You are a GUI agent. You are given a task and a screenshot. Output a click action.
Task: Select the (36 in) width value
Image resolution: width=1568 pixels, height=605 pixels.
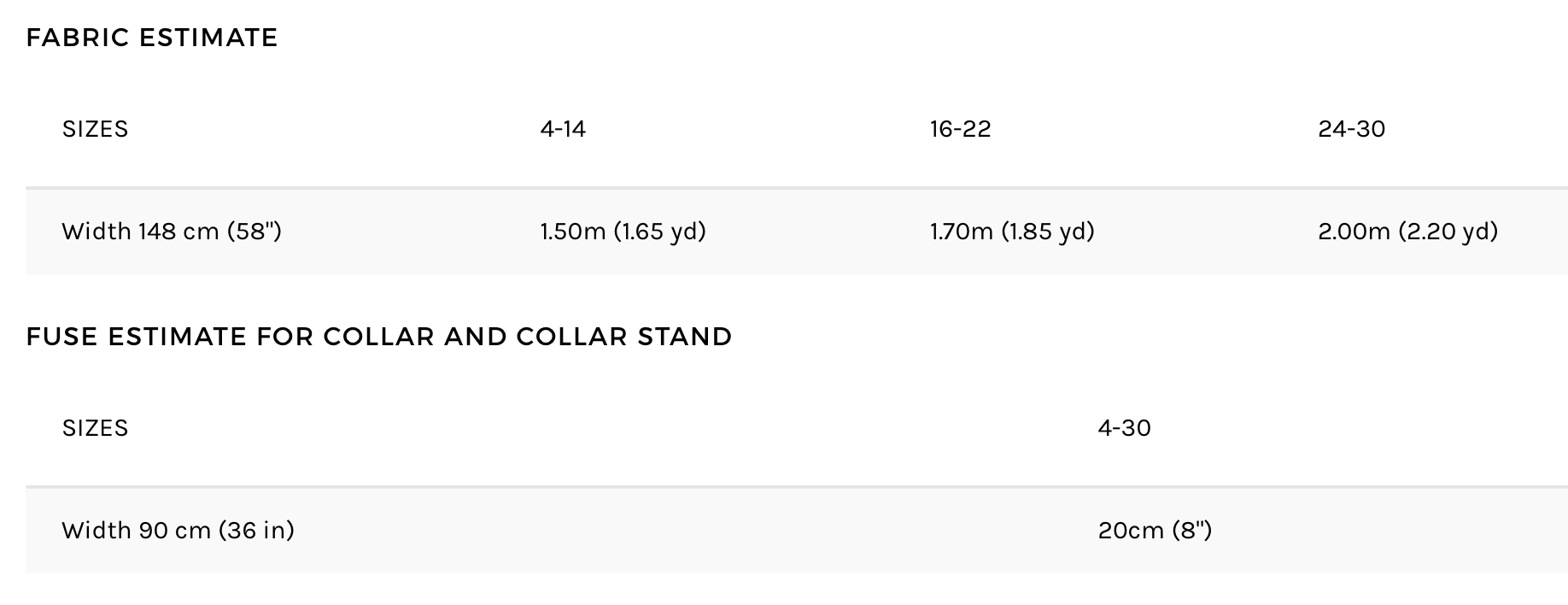pos(256,531)
